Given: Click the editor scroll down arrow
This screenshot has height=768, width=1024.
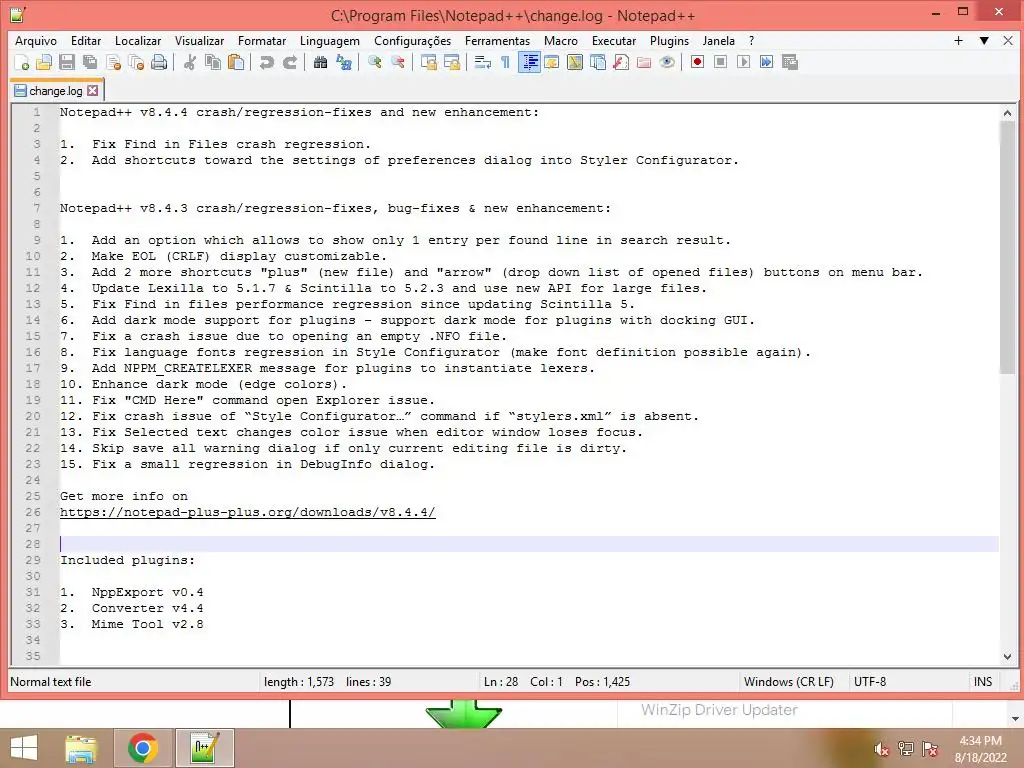Looking at the screenshot, I should click(1007, 657).
